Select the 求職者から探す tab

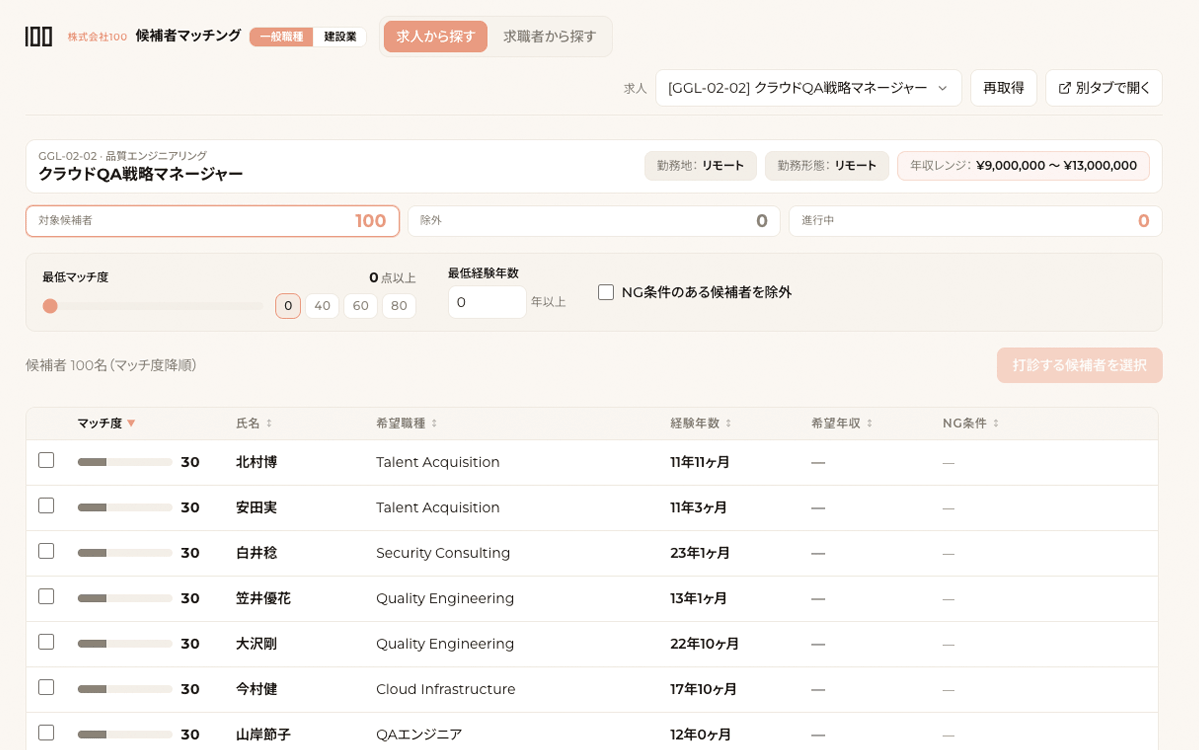click(x=550, y=36)
